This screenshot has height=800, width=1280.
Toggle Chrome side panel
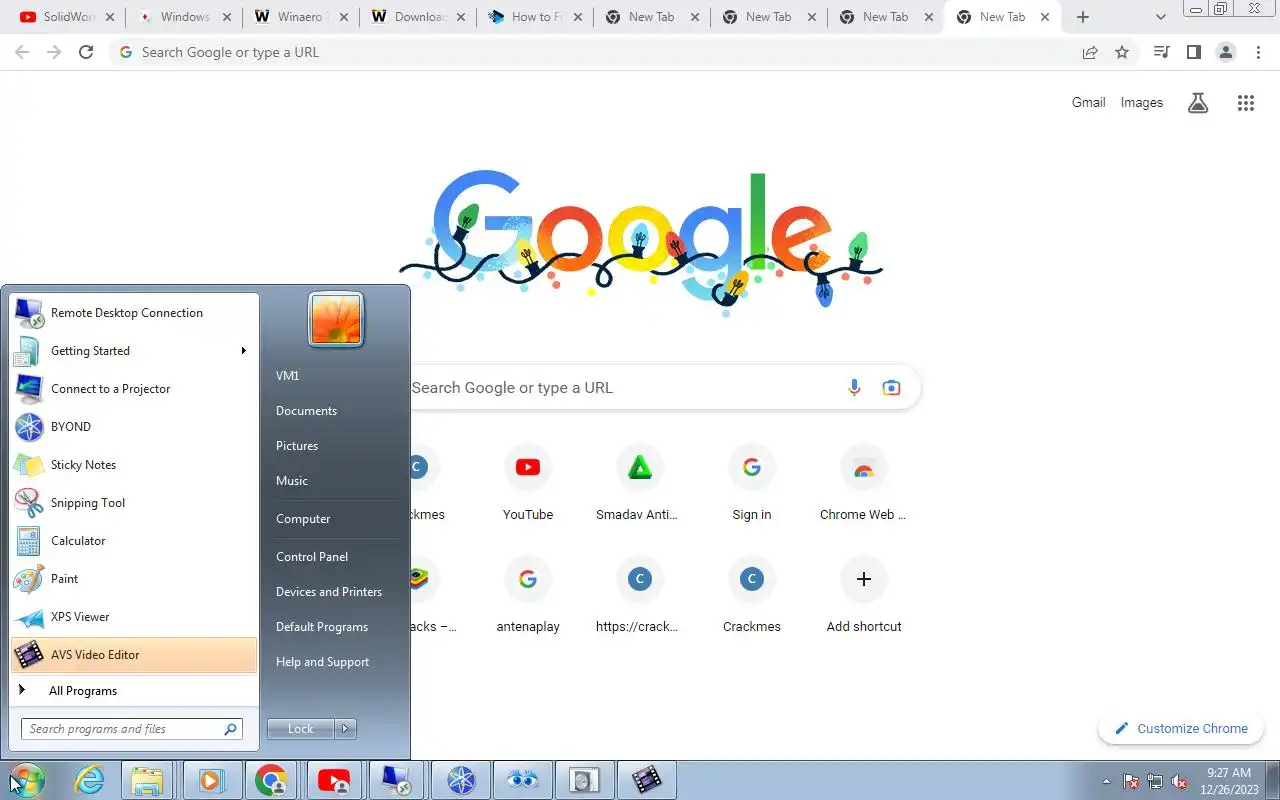click(x=1193, y=52)
